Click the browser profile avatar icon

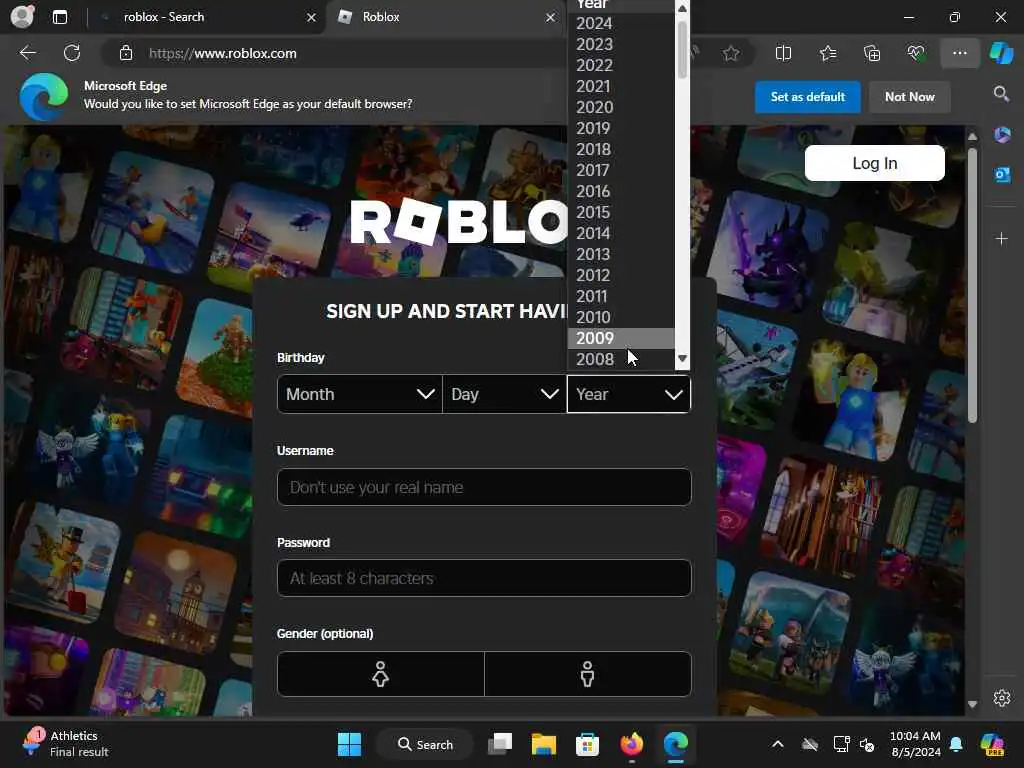click(22, 16)
